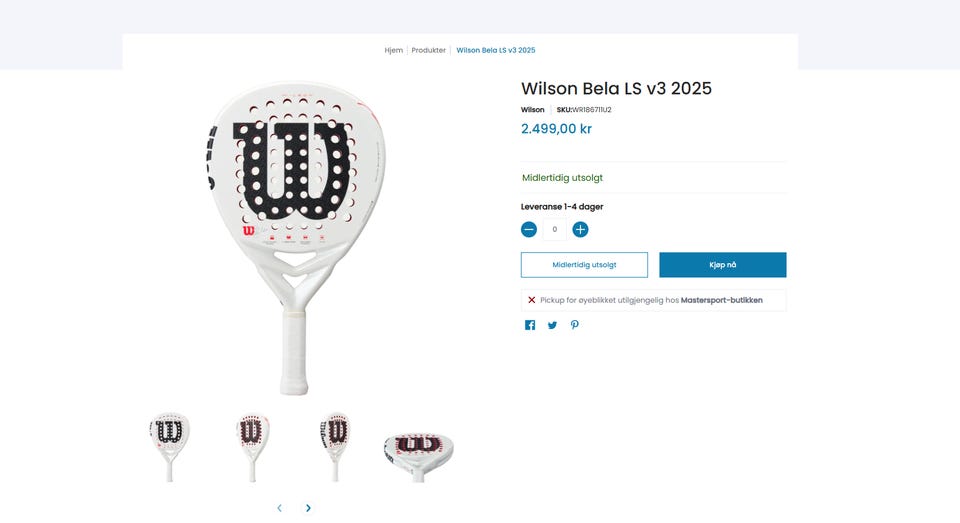Click the Wilson Bela LS v3 2025 breadcrumb
The height and width of the screenshot is (523, 960).
pos(496,50)
